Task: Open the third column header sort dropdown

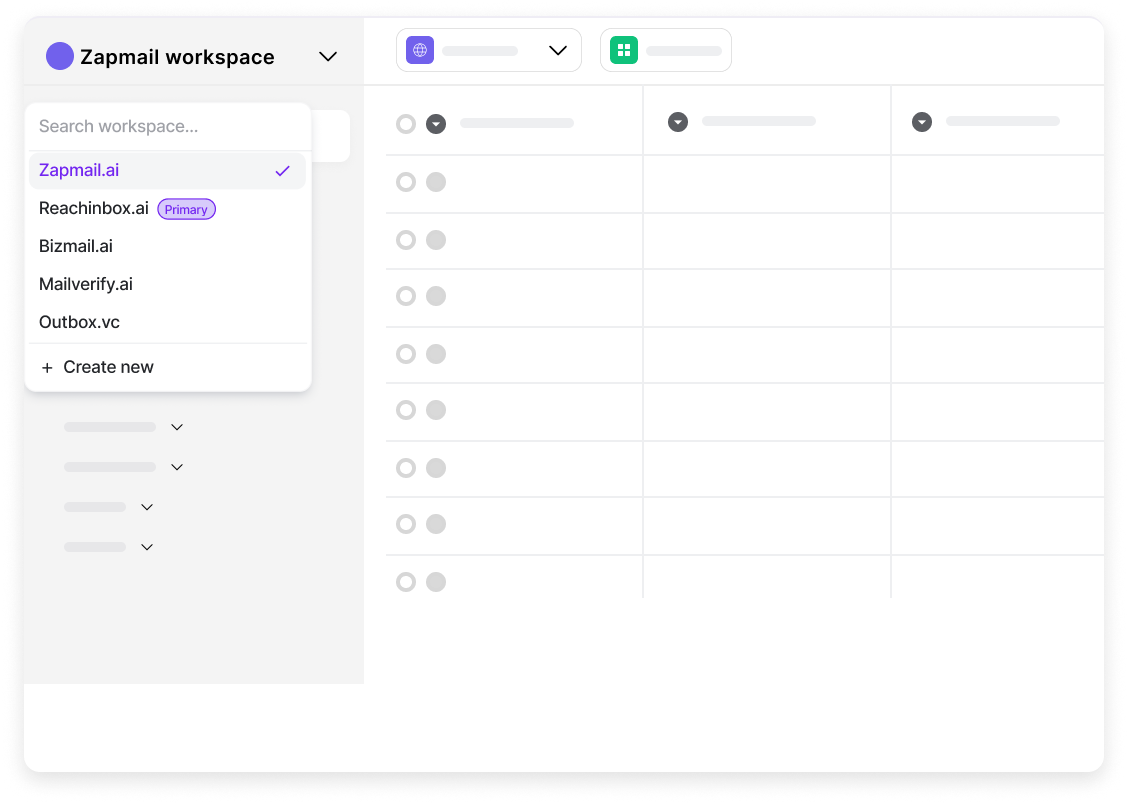Action: [922, 122]
